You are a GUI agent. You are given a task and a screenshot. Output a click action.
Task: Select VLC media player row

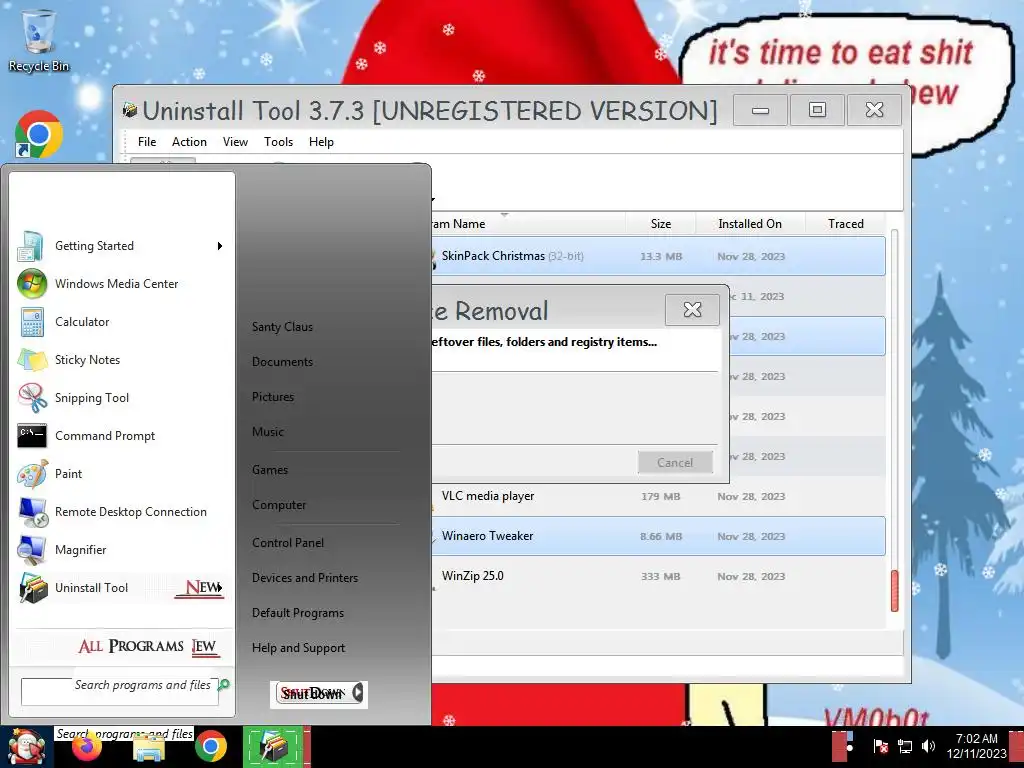tap(658, 496)
